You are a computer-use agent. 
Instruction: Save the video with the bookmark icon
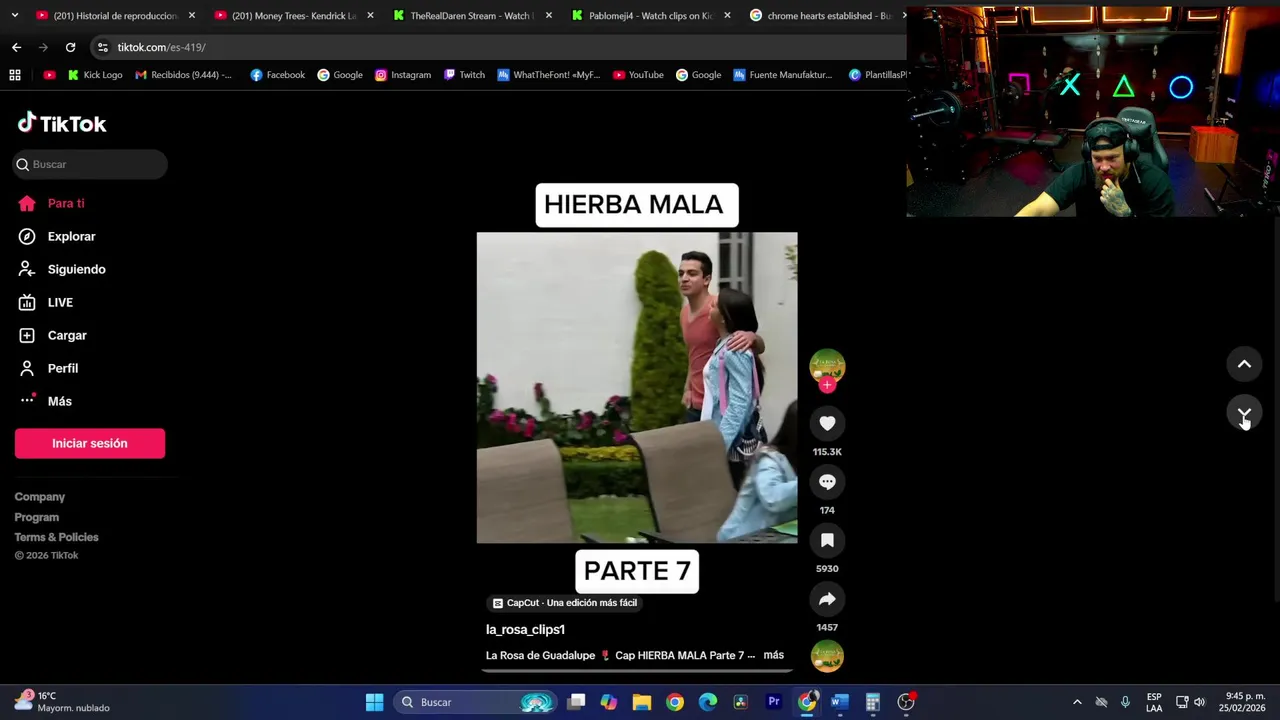(827, 541)
